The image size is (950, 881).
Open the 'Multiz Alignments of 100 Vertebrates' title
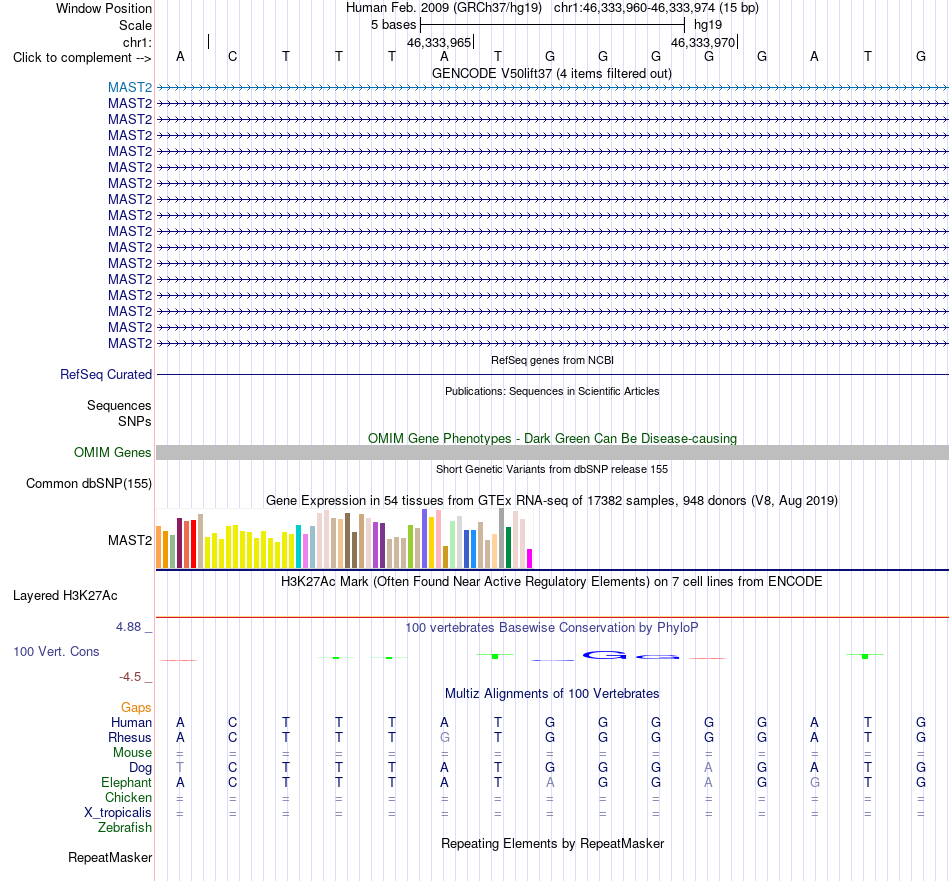[x=552, y=694]
